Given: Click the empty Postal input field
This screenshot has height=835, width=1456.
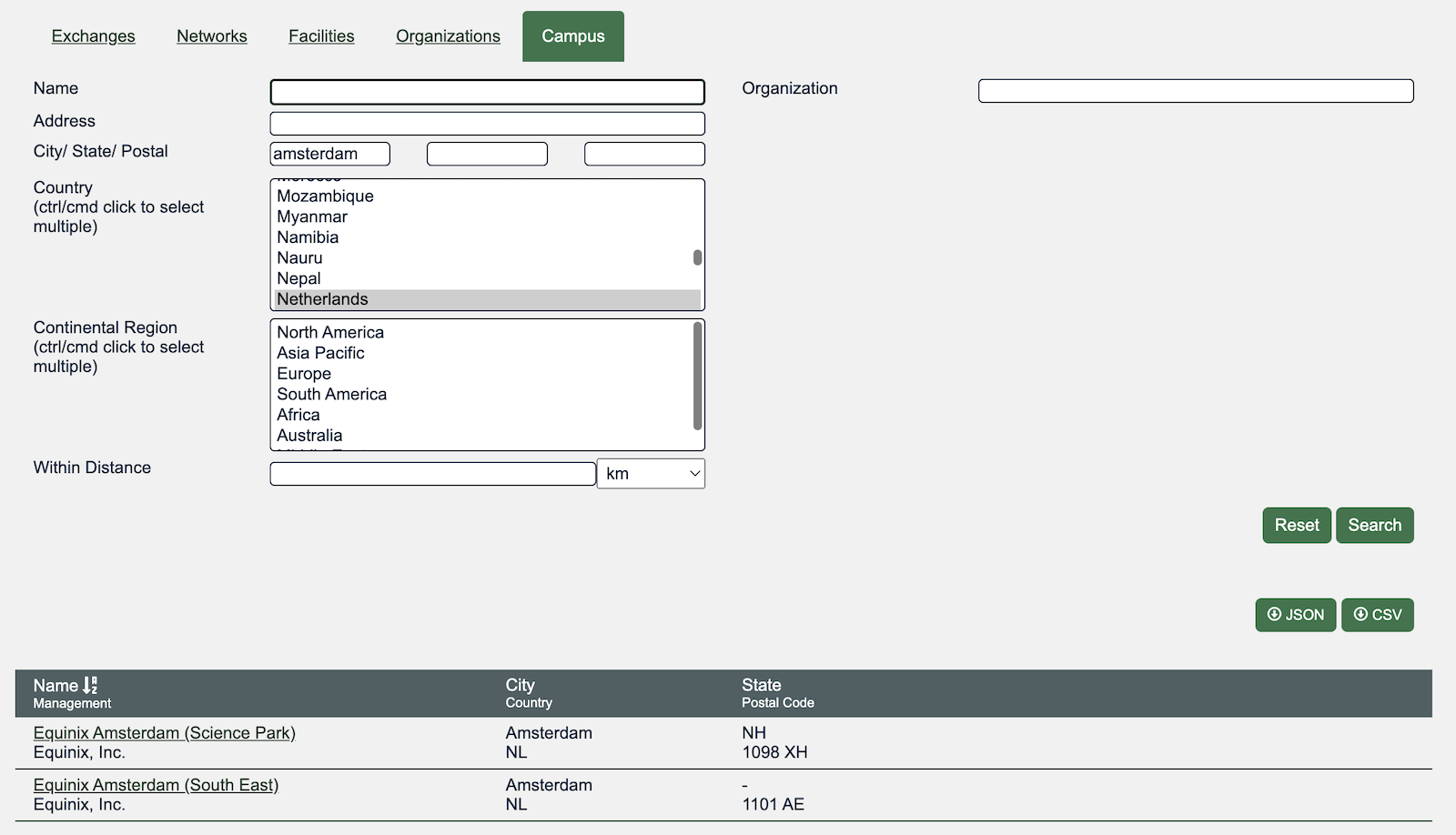Looking at the screenshot, I should (644, 154).
